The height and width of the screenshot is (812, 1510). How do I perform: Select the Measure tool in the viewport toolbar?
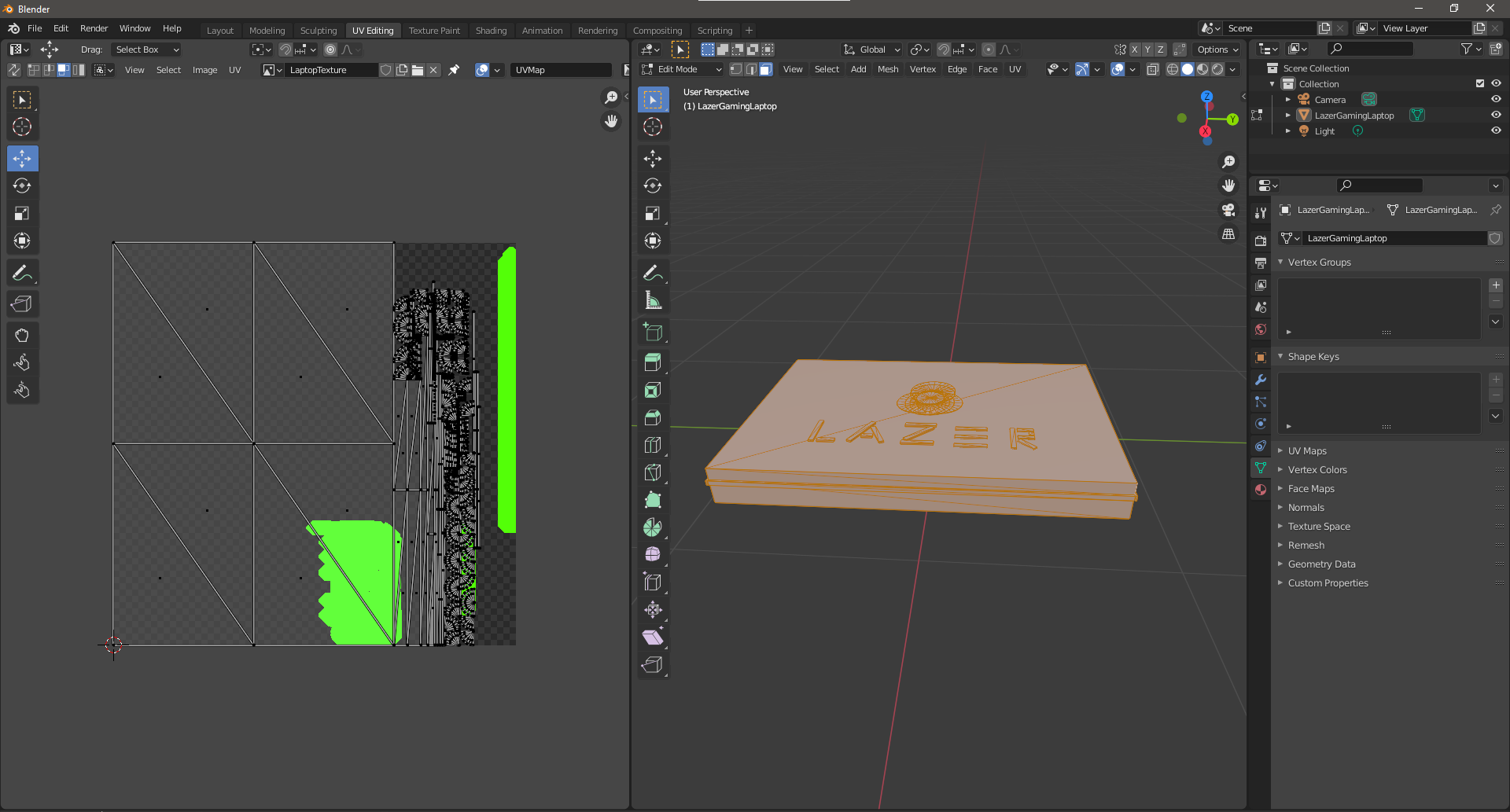[x=653, y=299]
